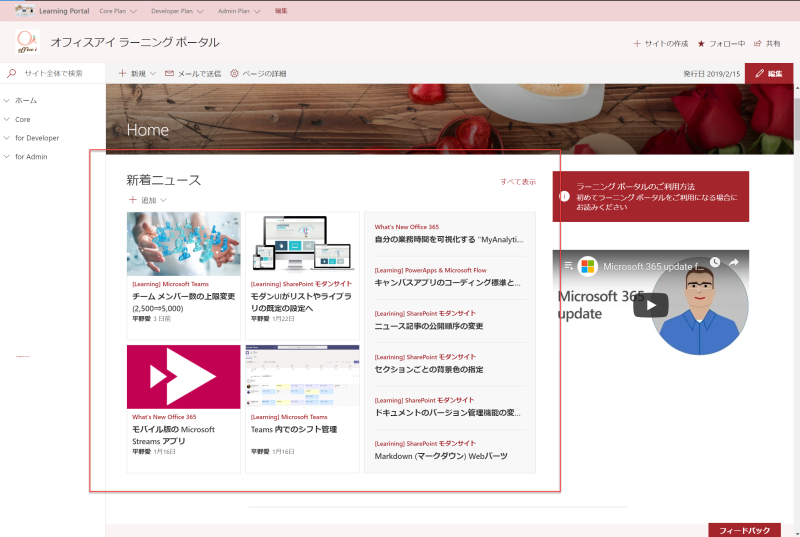Click the red 編集 page button
Viewport: 800px width, 537px height.
pyautogui.click(x=769, y=73)
